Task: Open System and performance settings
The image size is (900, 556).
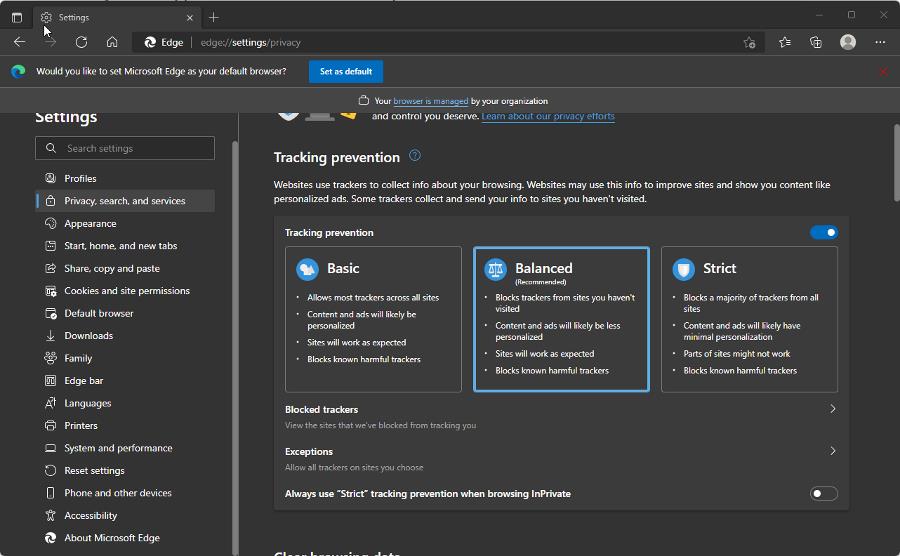Action: (125, 448)
